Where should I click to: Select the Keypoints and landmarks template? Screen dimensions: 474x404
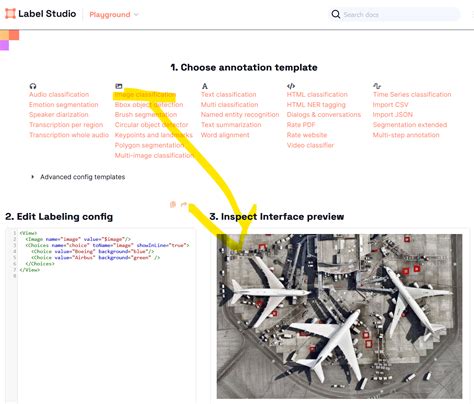[154, 135]
